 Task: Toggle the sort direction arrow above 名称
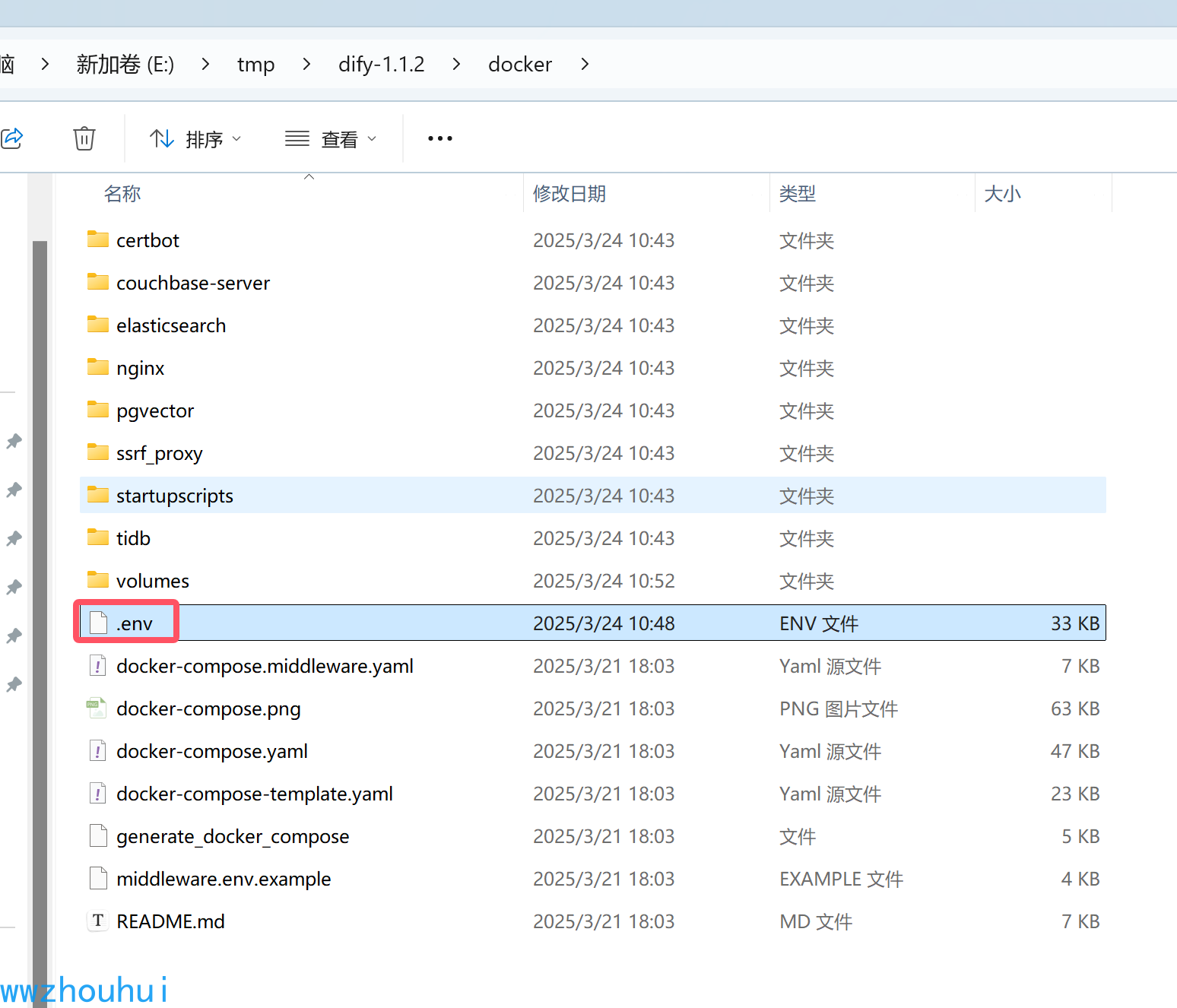click(x=309, y=176)
